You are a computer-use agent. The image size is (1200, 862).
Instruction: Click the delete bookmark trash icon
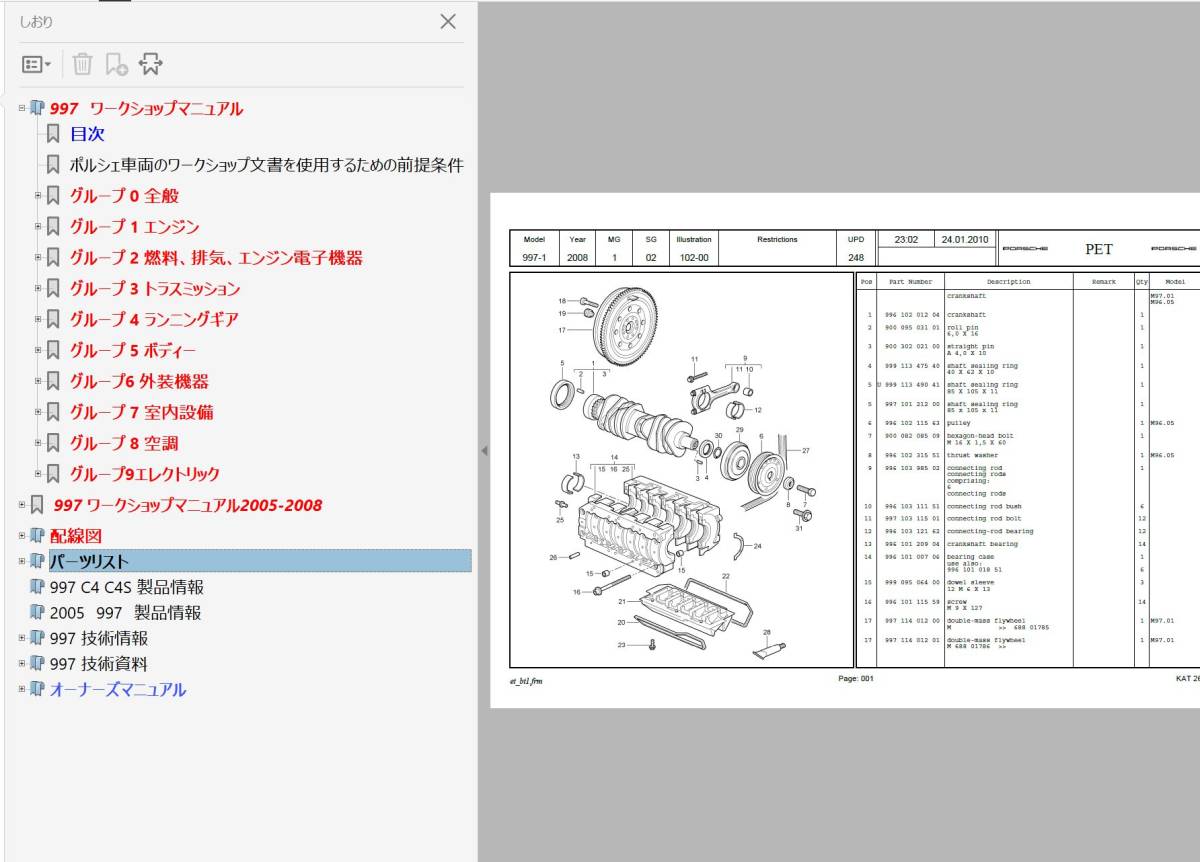click(82, 64)
